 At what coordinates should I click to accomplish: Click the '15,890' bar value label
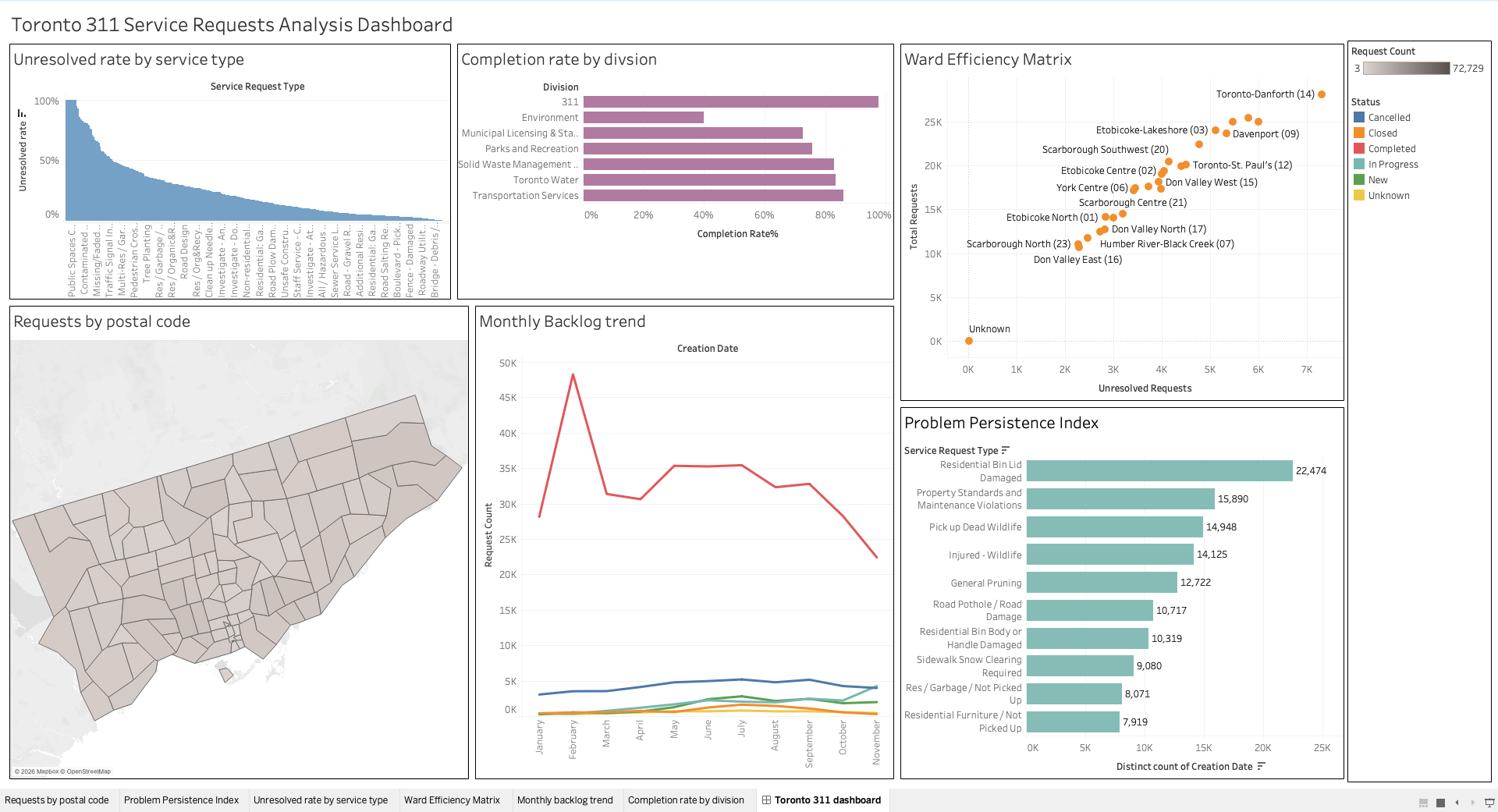tap(1233, 498)
